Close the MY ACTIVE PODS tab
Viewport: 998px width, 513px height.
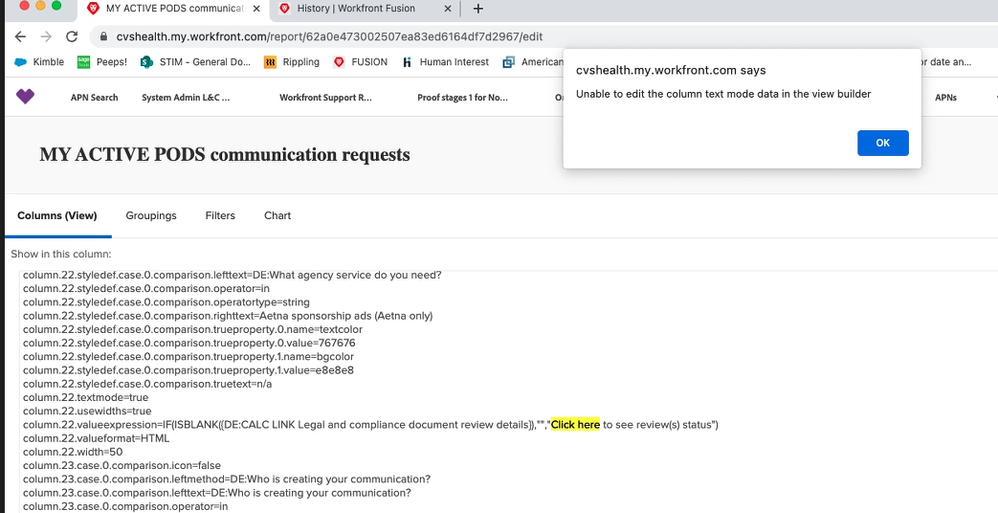click(x=256, y=8)
